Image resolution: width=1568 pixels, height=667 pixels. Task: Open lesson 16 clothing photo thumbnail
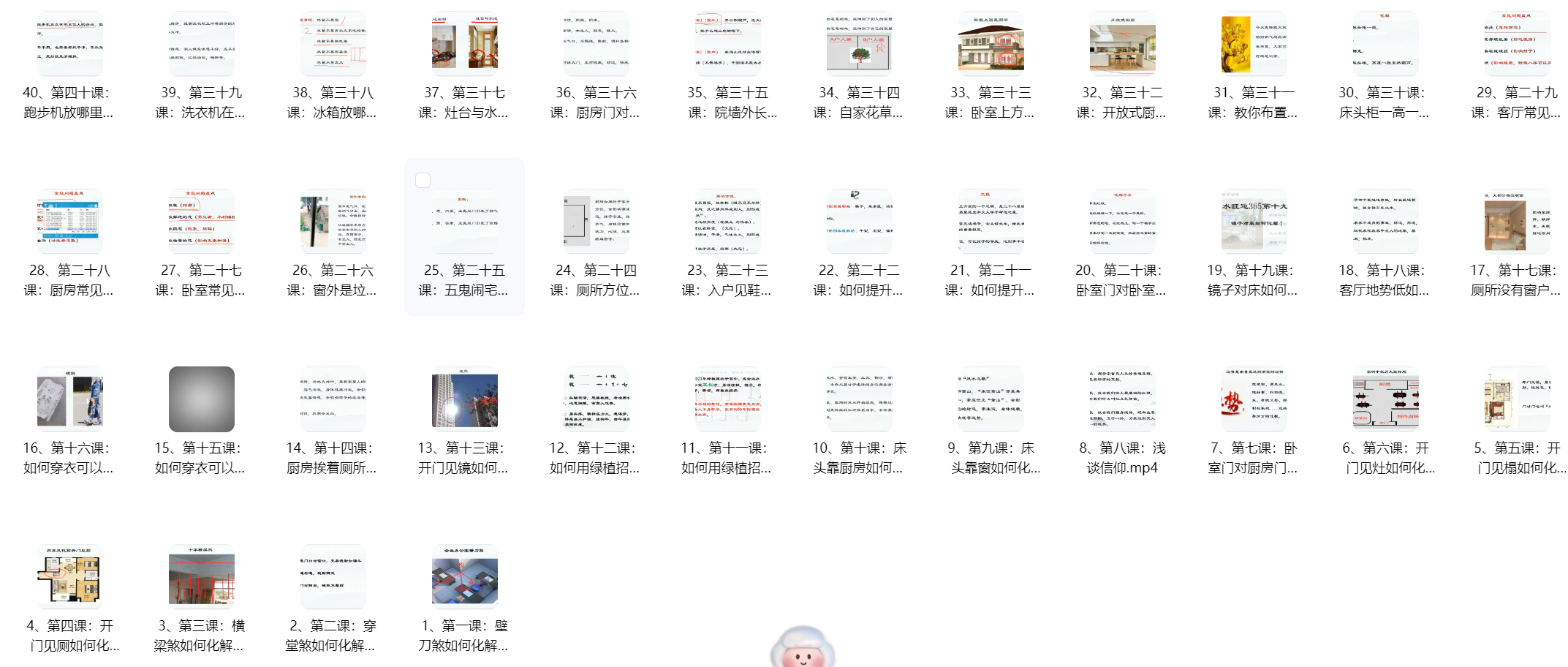[x=69, y=399]
